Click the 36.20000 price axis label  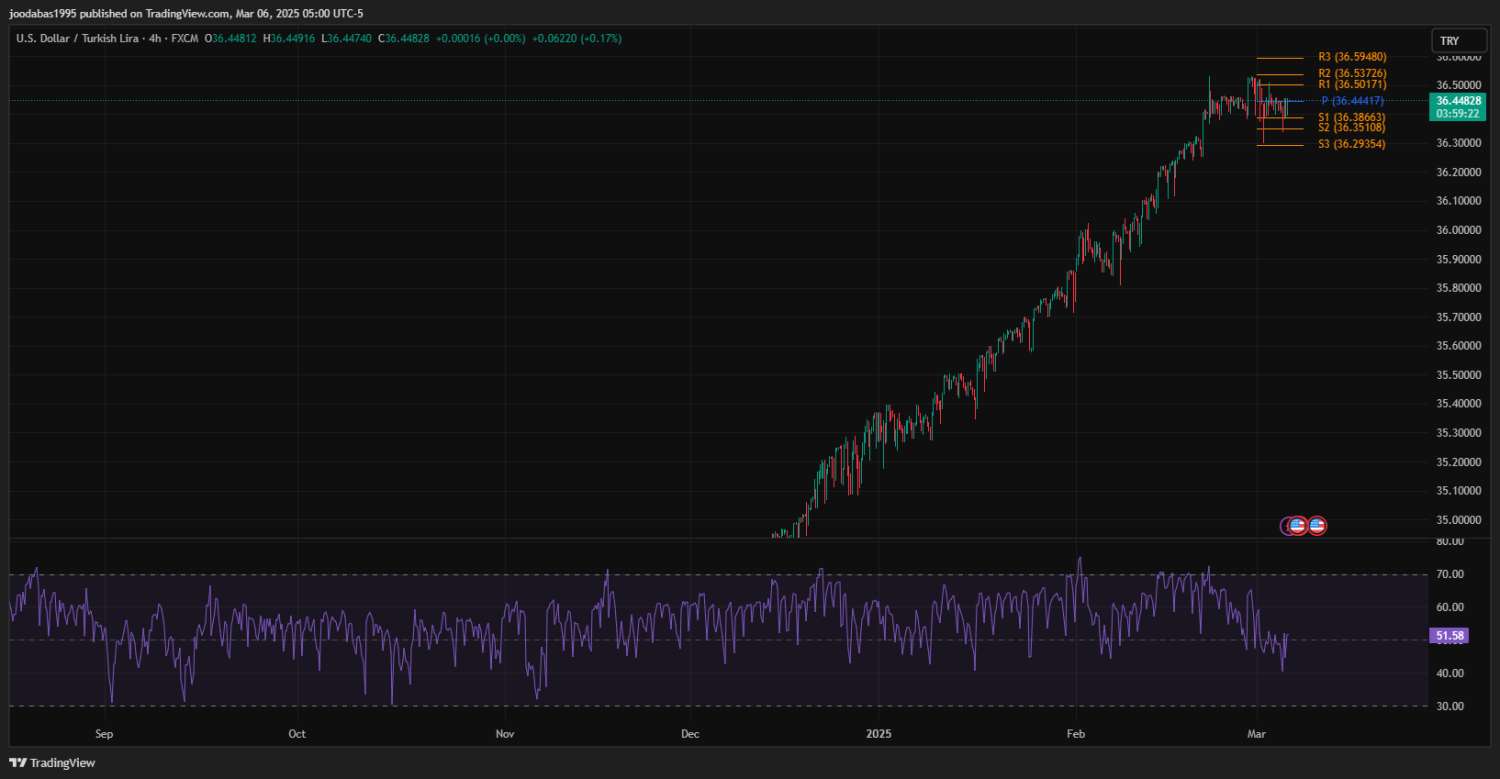coord(1459,172)
